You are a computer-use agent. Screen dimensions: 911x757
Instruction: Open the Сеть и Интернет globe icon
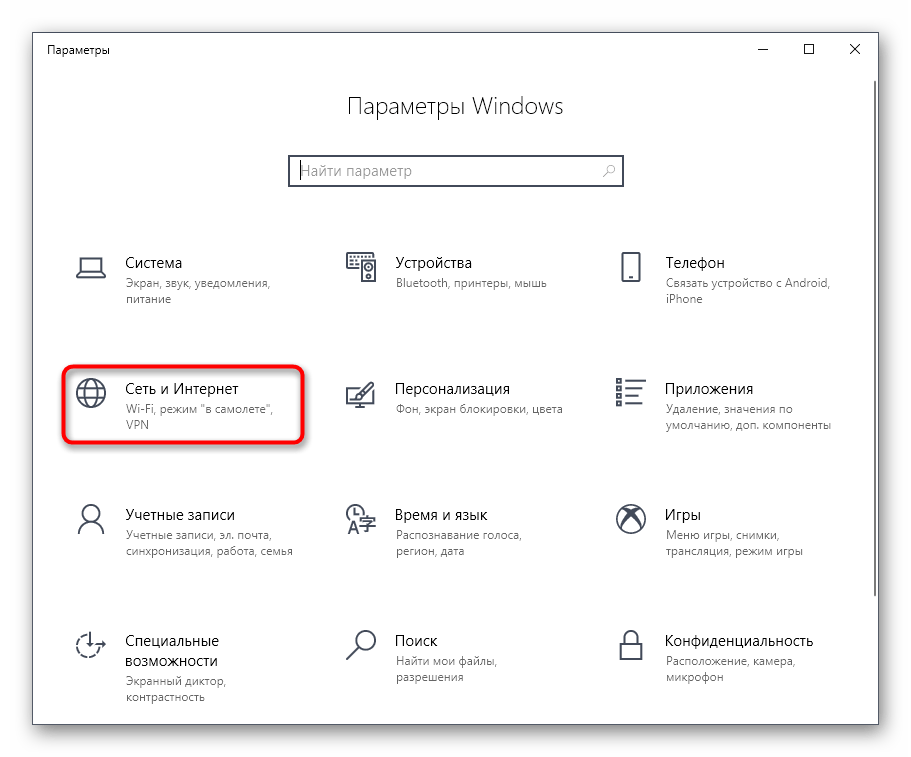click(91, 393)
